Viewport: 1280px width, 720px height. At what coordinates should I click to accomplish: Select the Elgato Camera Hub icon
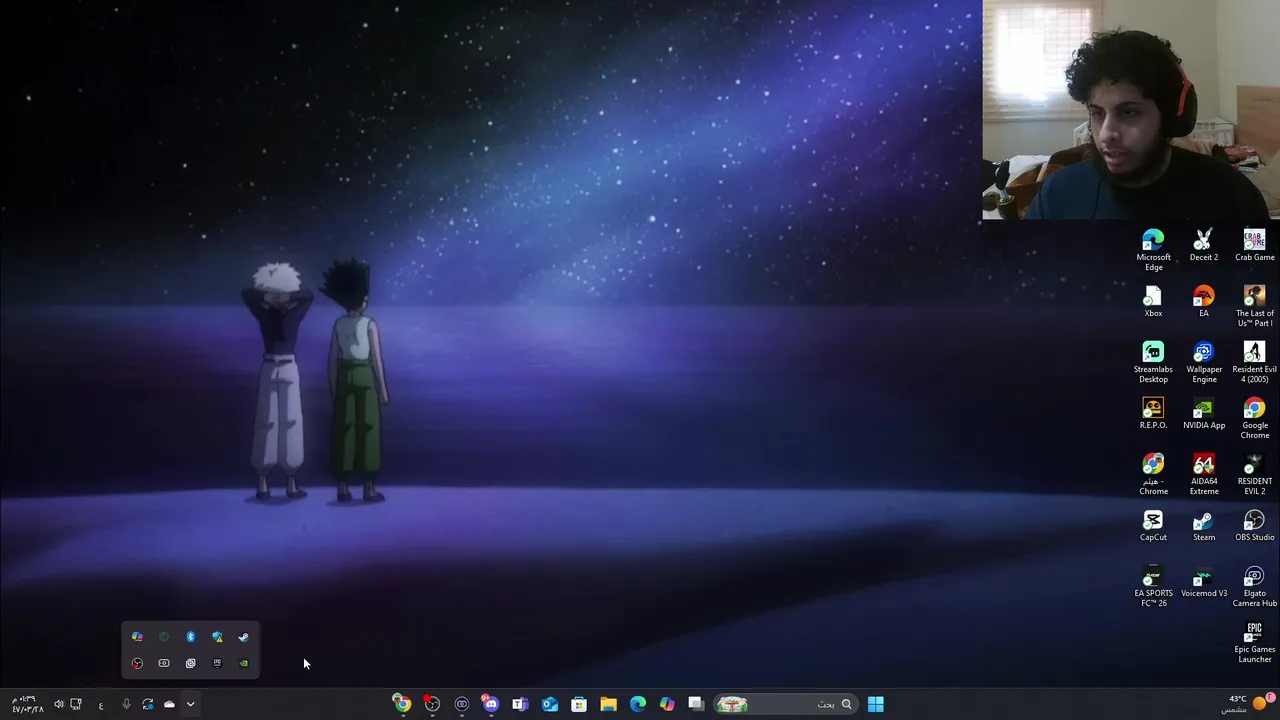click(1254, 586)
